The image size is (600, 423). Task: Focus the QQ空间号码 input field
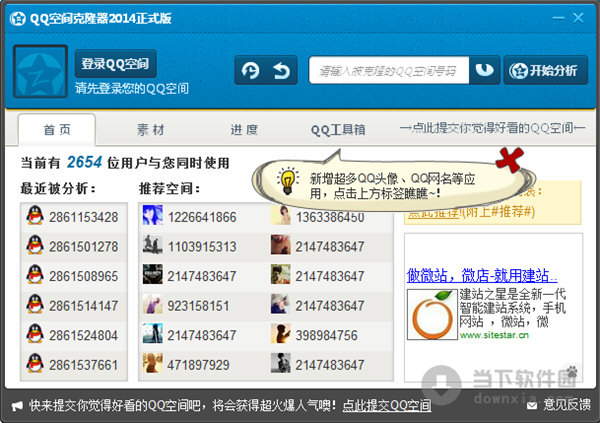pyautogui.click(x=388, y=70)
